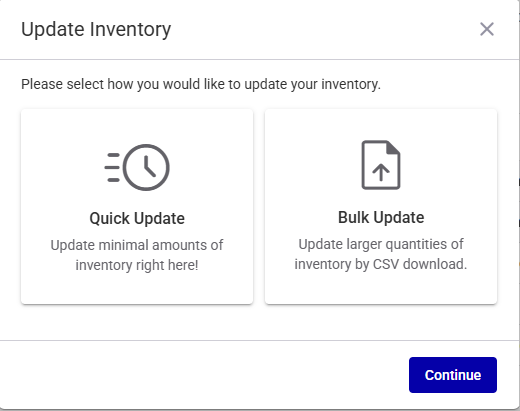Click the word 'Continue' on blue button

(453, 375)
